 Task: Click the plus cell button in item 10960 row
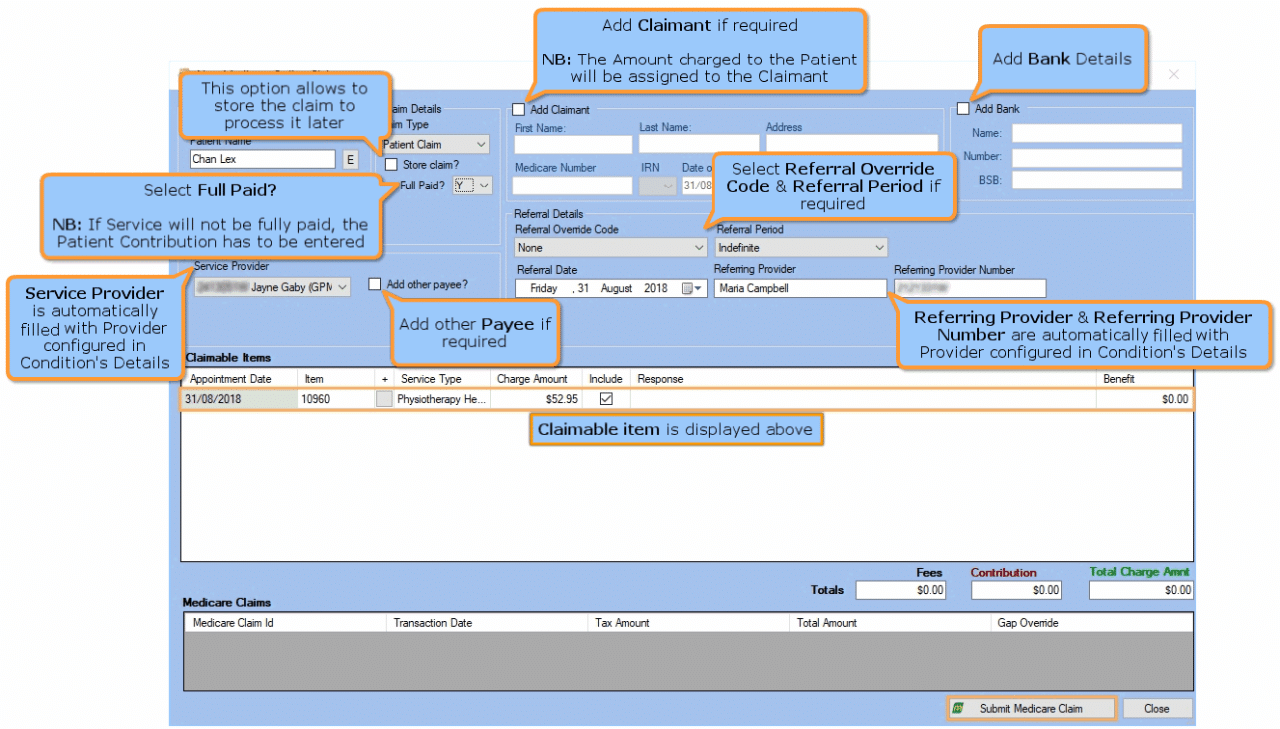(x=384, y=398)
